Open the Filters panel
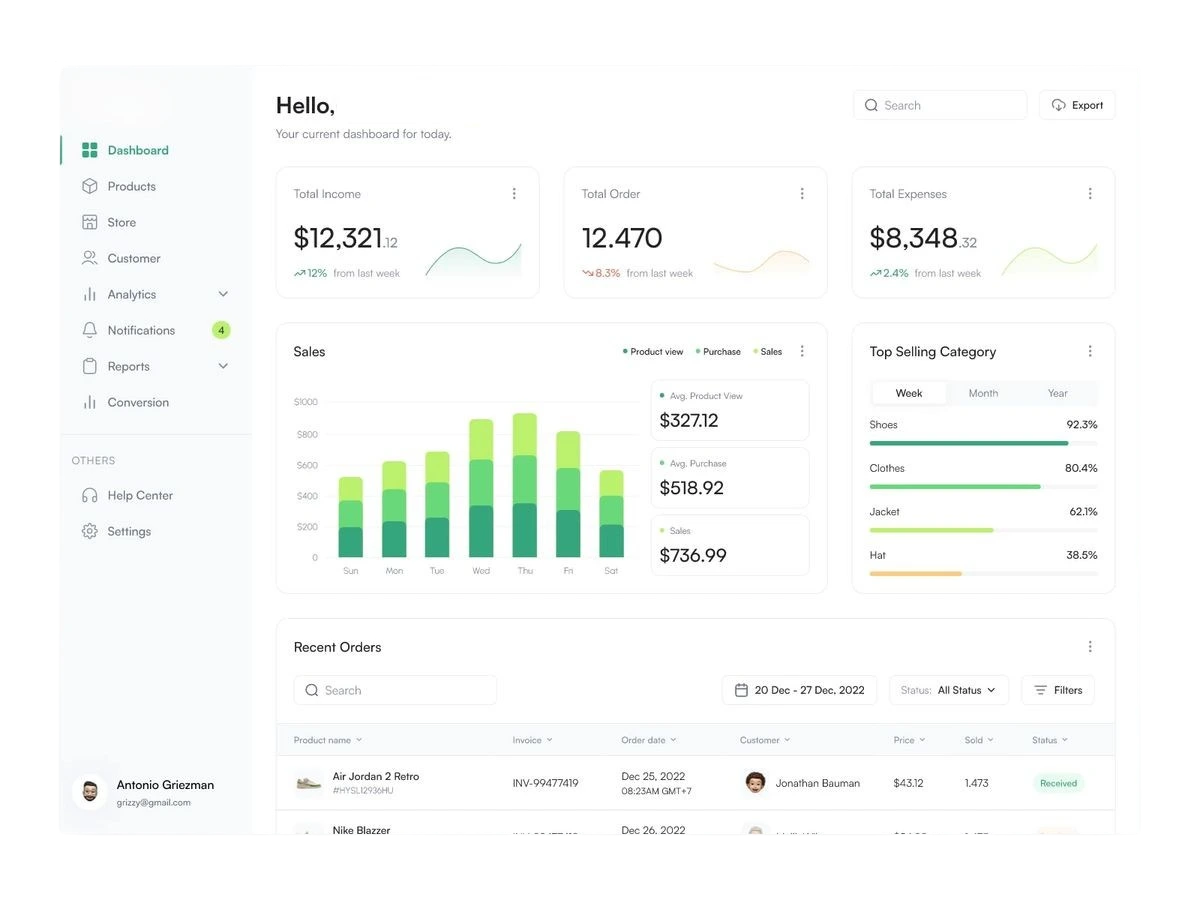 pos(1057,689)
